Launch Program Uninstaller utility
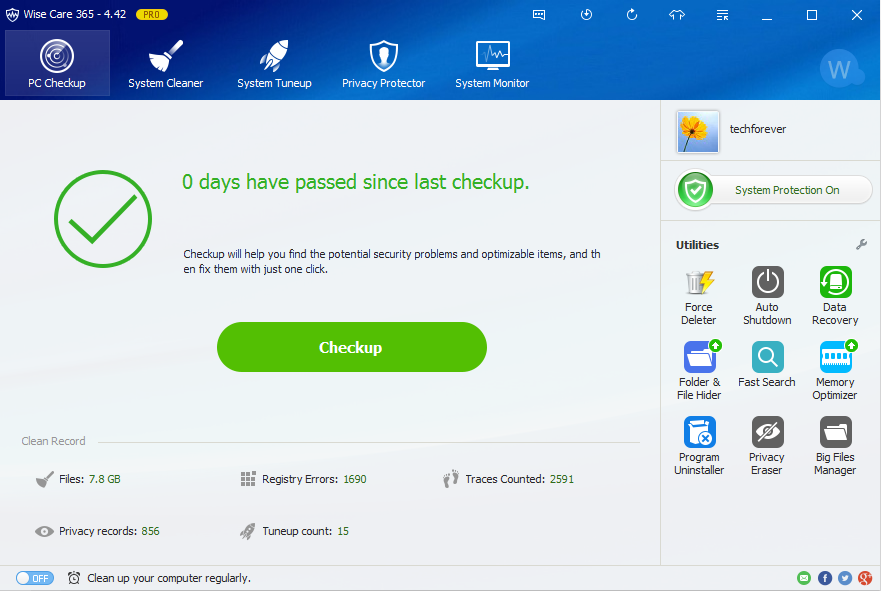The image size is (881, 591). (699, 446)
